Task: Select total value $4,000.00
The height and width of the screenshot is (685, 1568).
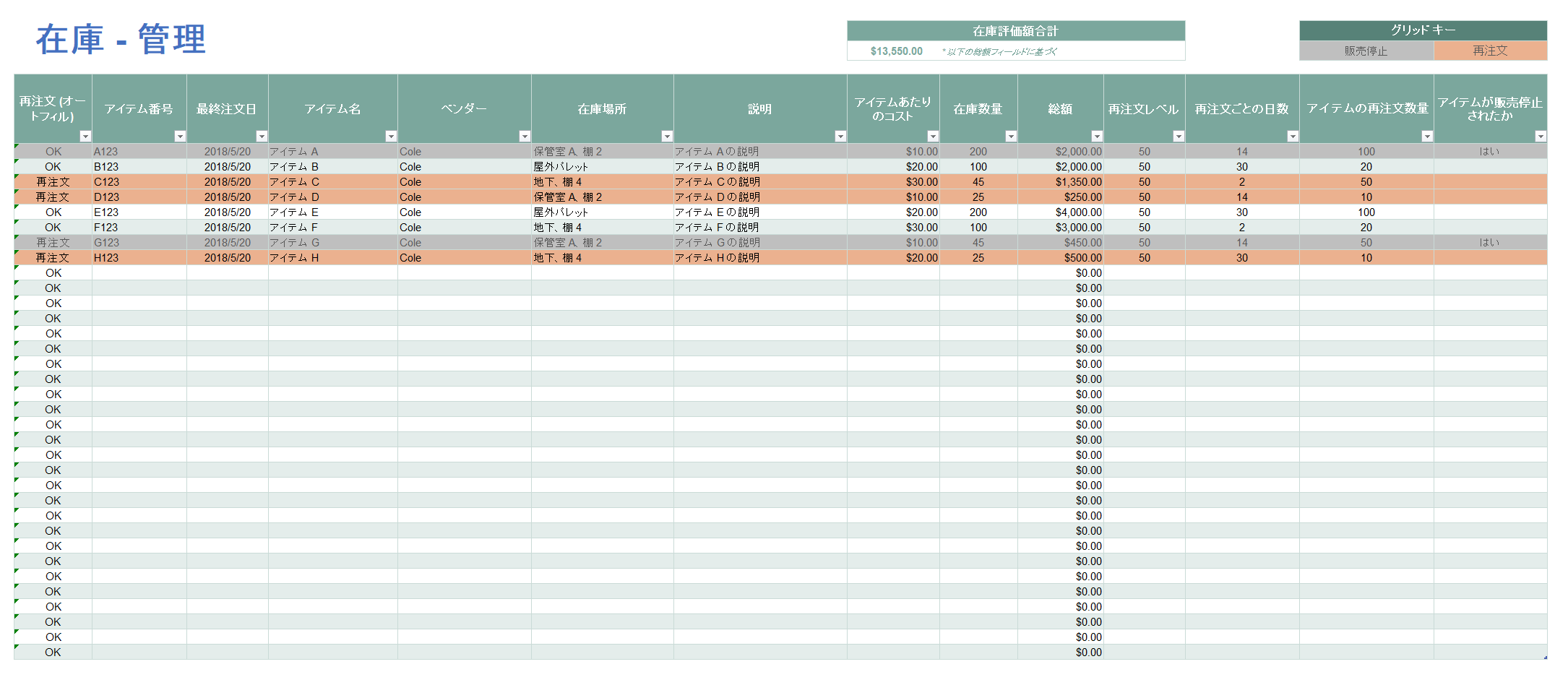Action: click(1061, 212)
